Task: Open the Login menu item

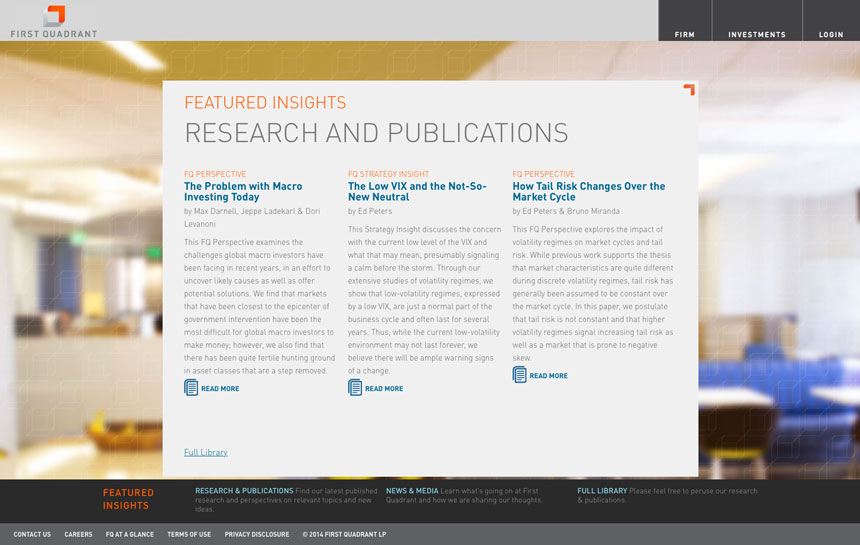Action: (x=831, y=35)
